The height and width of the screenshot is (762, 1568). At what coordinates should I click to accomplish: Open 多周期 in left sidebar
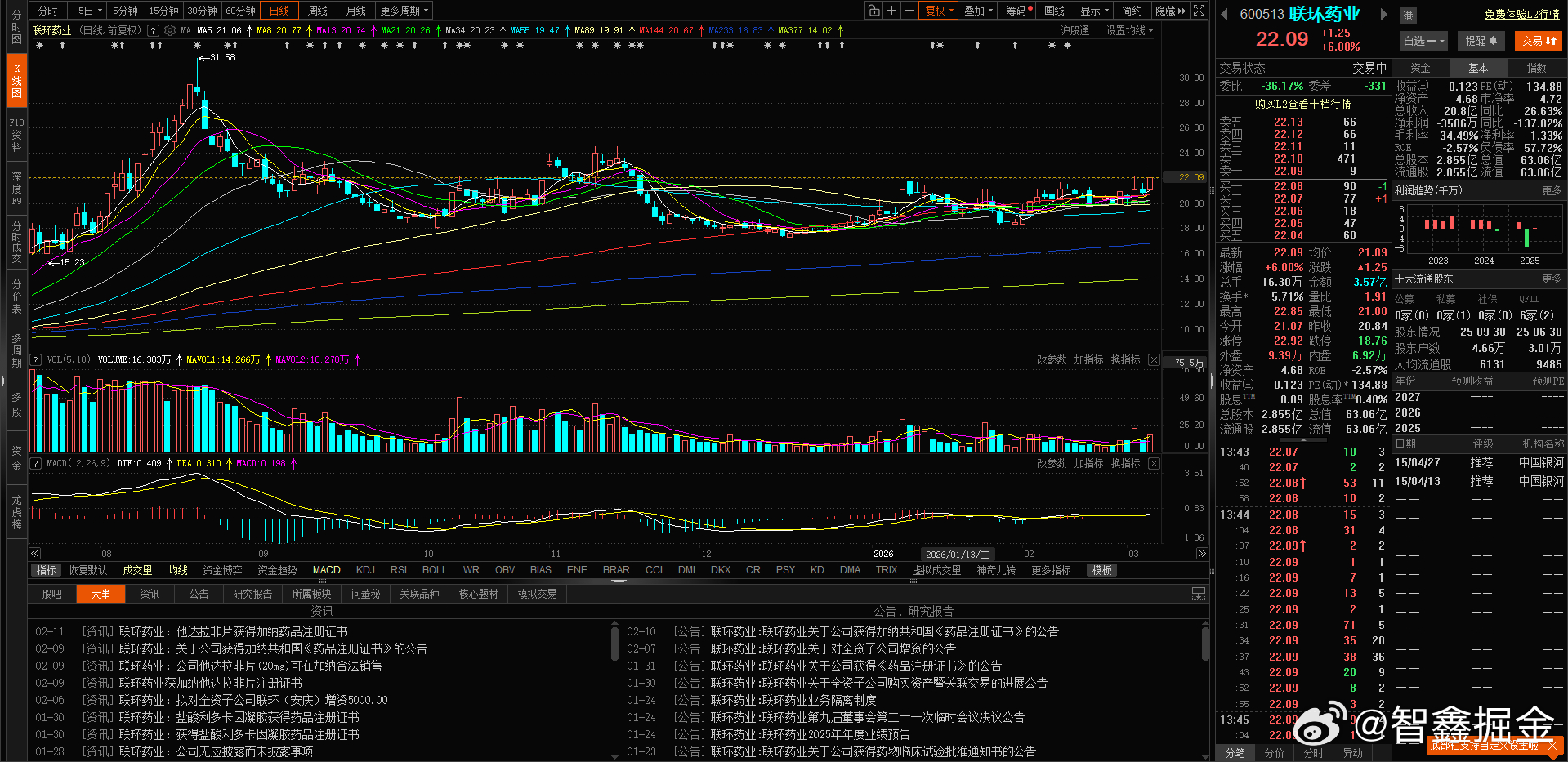16,350
